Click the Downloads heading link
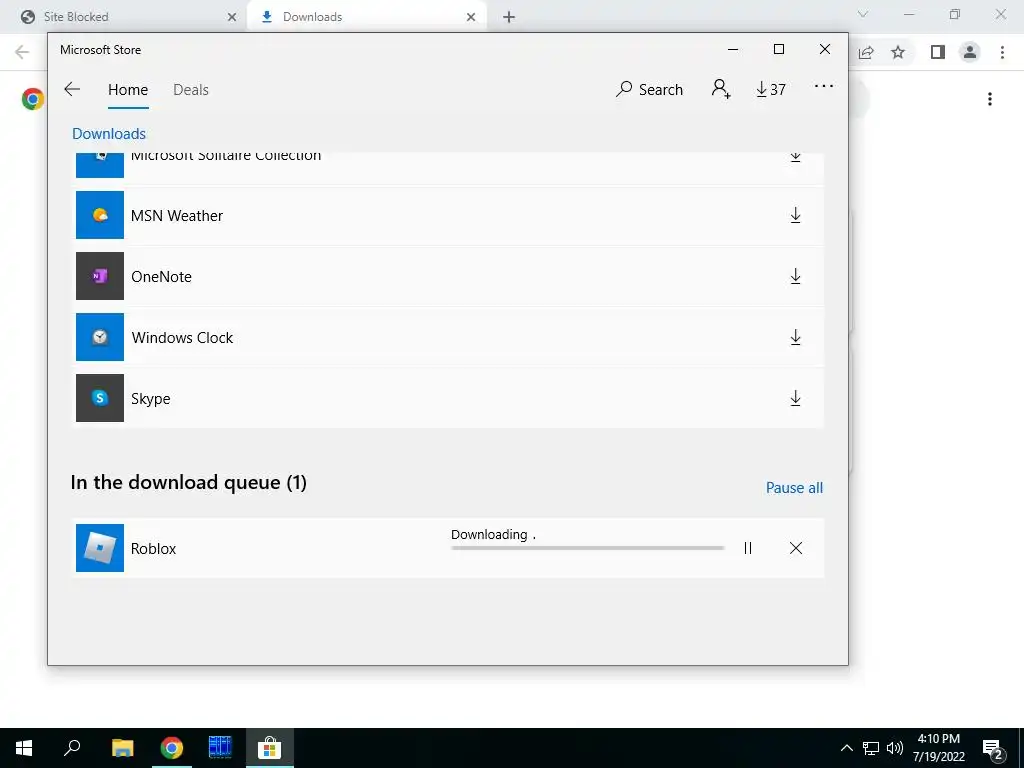 click(x=109, y=134)
